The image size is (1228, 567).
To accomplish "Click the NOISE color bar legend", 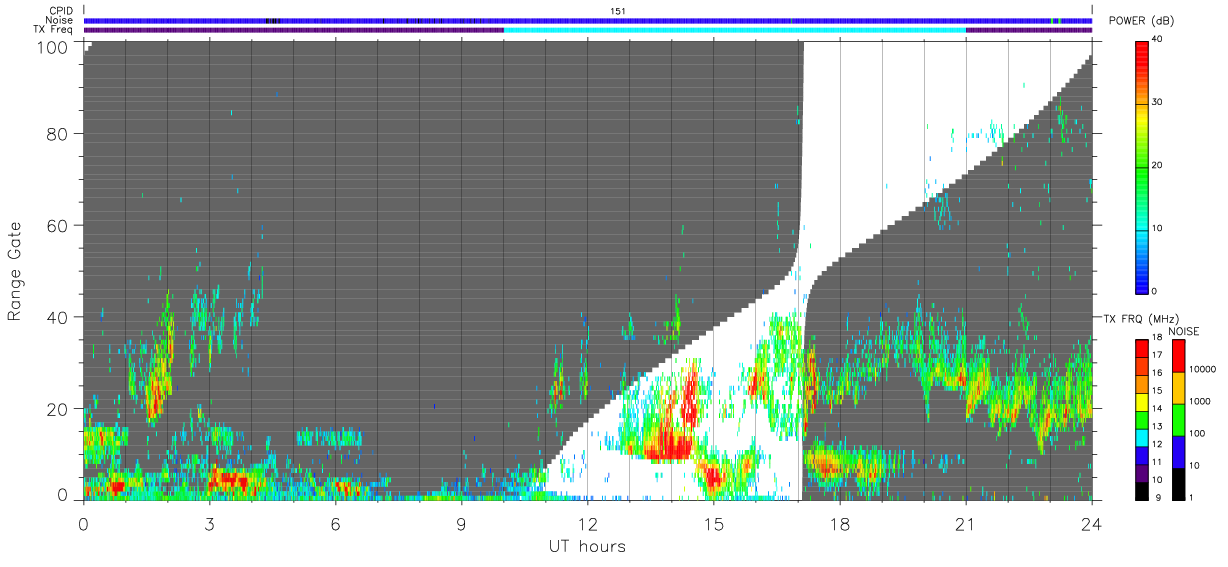I will [1179, 420].
